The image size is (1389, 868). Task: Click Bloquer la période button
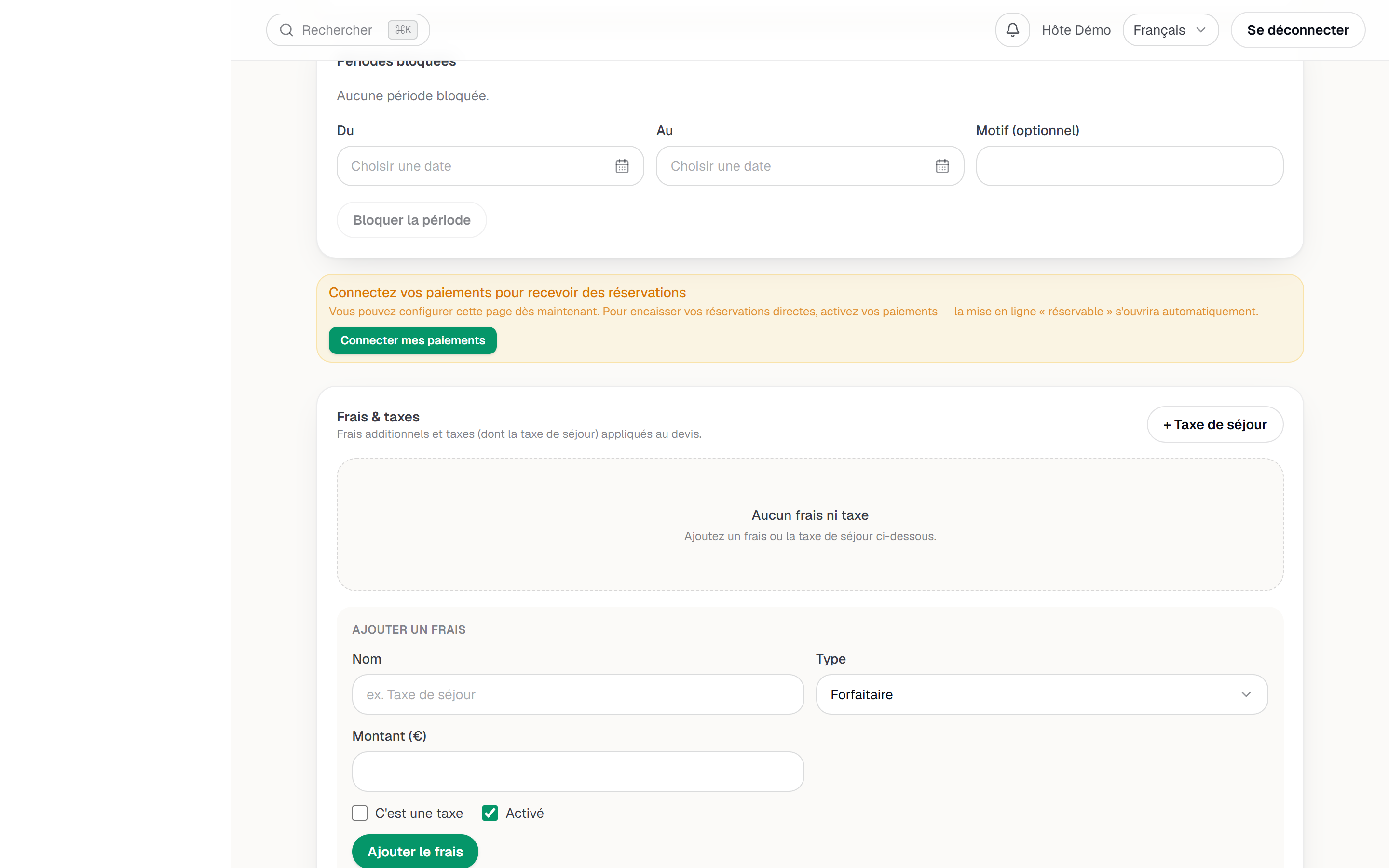coord(411,220)
